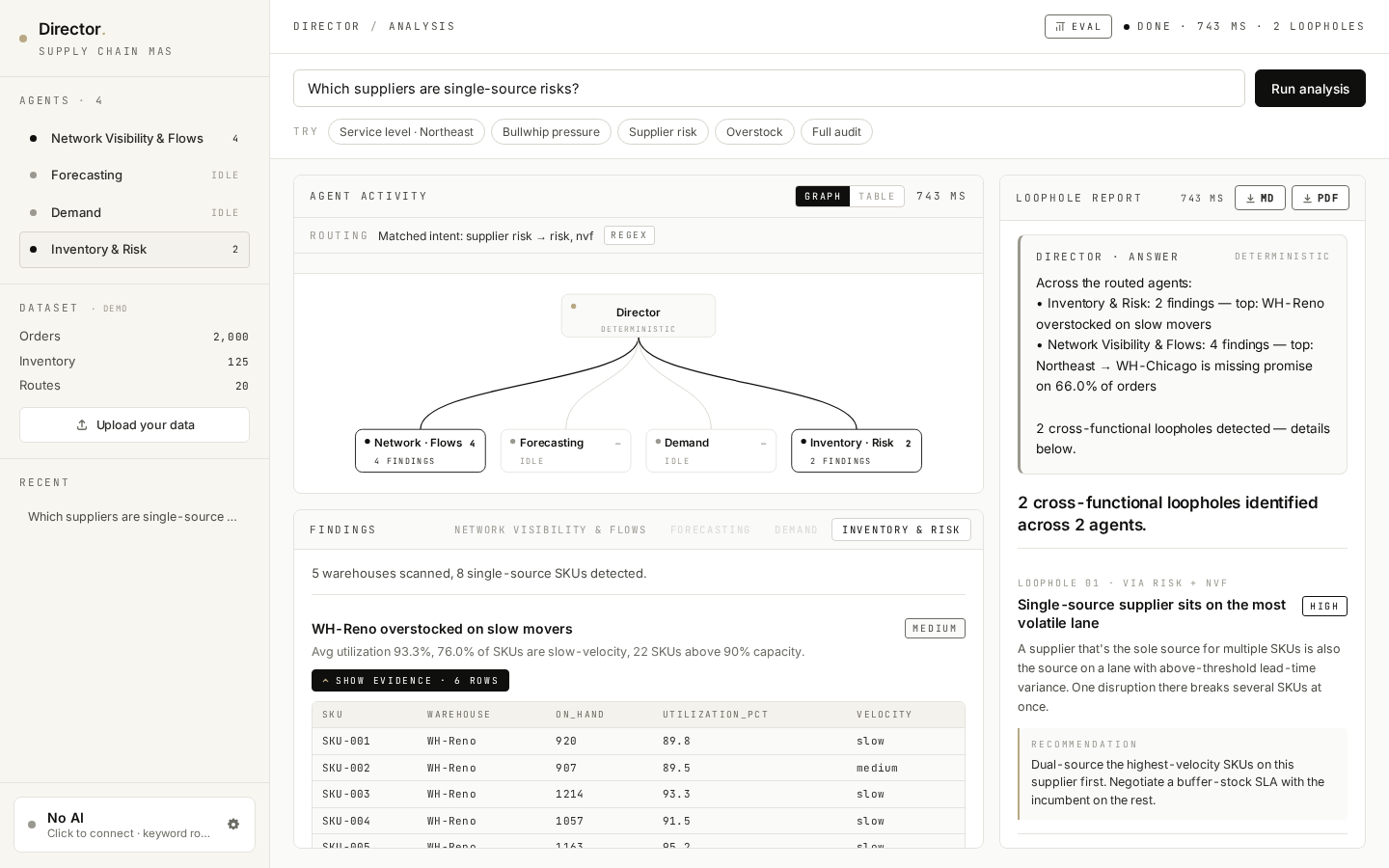
Task: Click the REGEX routing badge
Action: (x=629, y=235)
